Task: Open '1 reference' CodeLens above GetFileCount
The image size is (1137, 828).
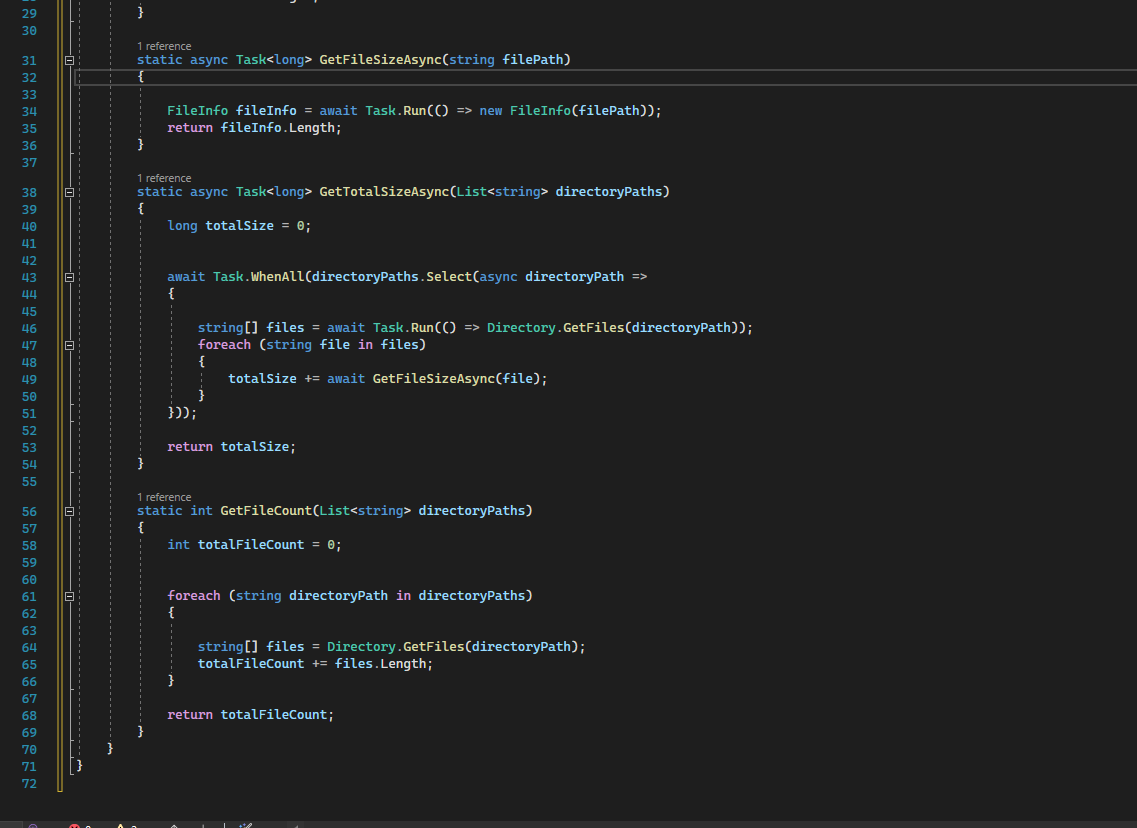Action: pos(165,497)
